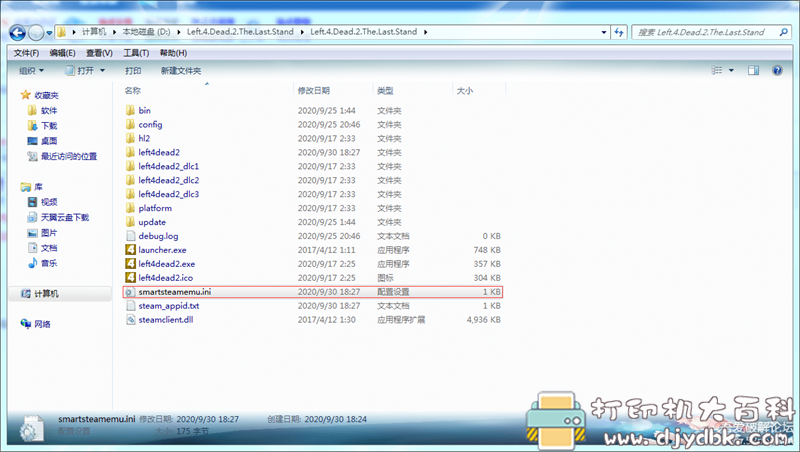The height and width of the screenshot is (452, 800).
Task: Toggle the preview pane icon
Action: pos(754,70)
